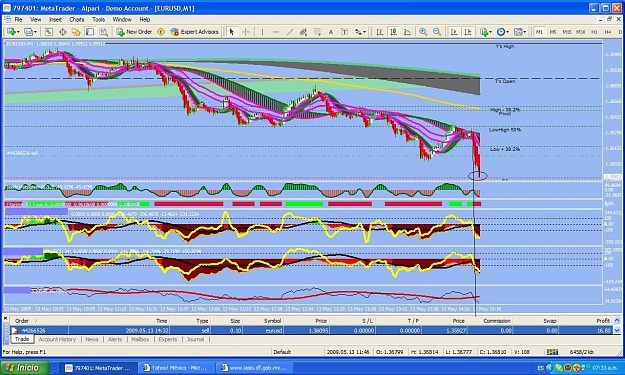Select the H1 timeframe
This screenshot has width=625, height=375.
click(594, 32)
